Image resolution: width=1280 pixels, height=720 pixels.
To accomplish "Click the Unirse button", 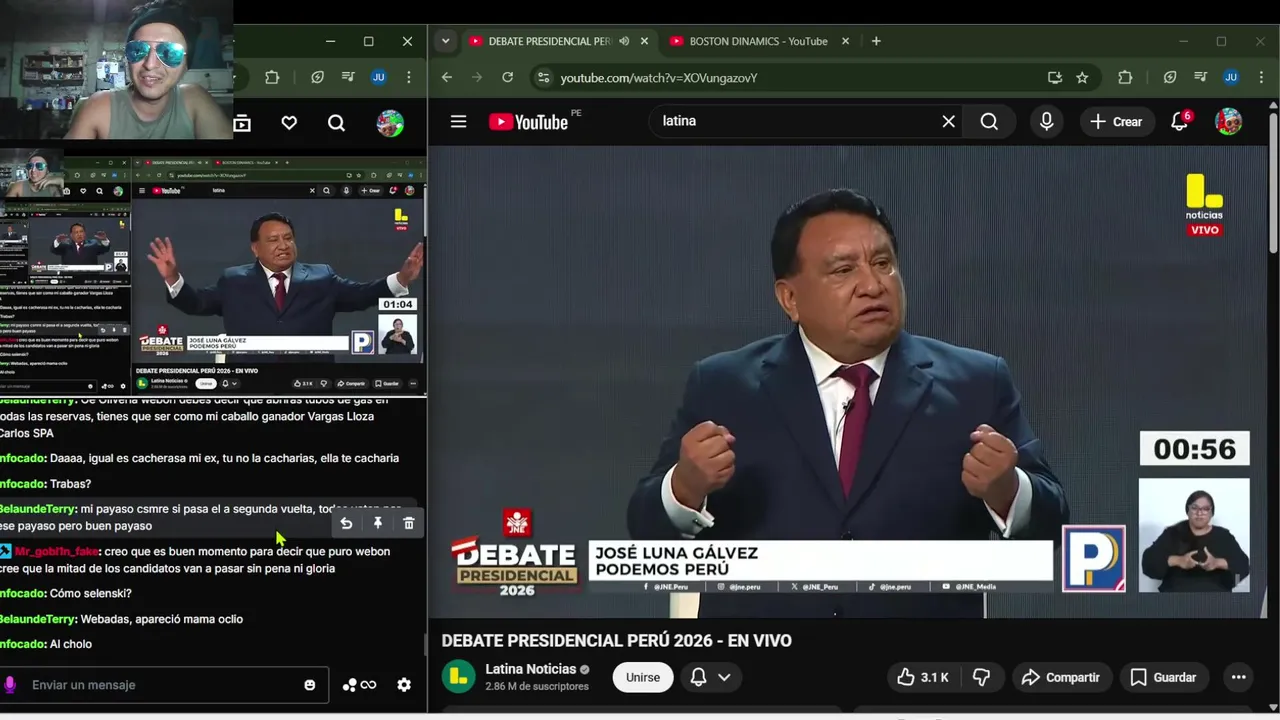I will click(643, 677).
